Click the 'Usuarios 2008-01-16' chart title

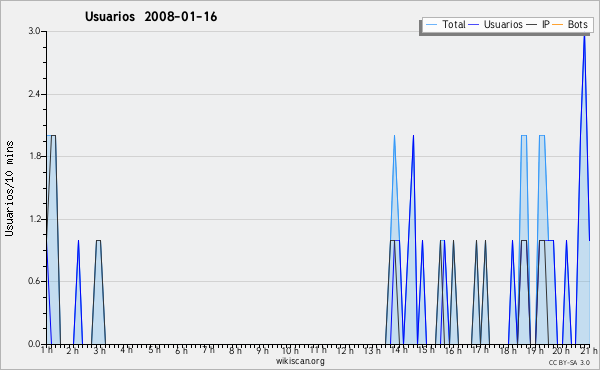tap(151, 17)
